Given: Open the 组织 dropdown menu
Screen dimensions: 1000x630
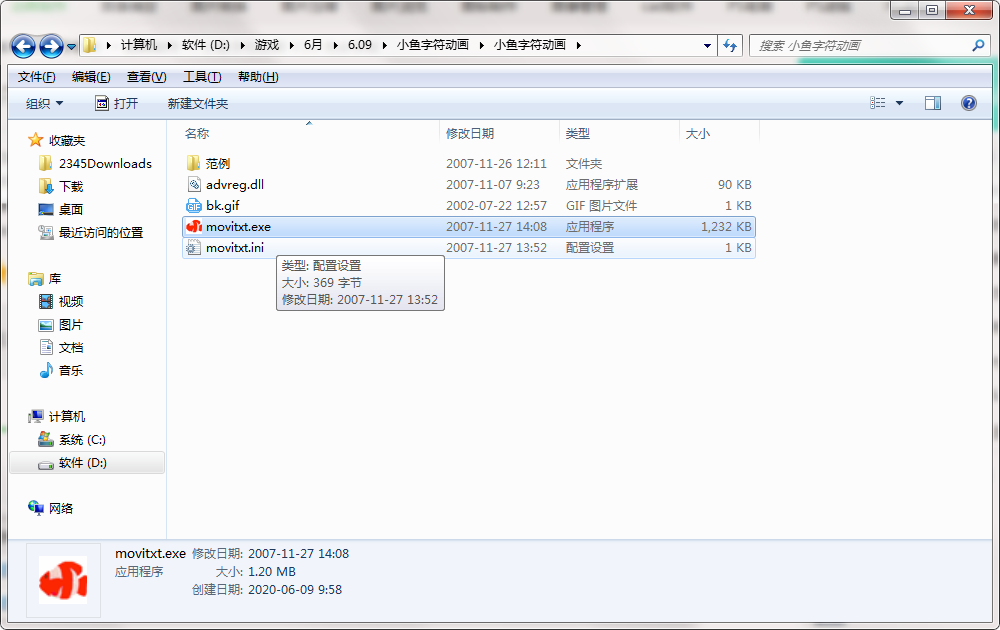Looking at the screenshot, I should tap(44, 103).
